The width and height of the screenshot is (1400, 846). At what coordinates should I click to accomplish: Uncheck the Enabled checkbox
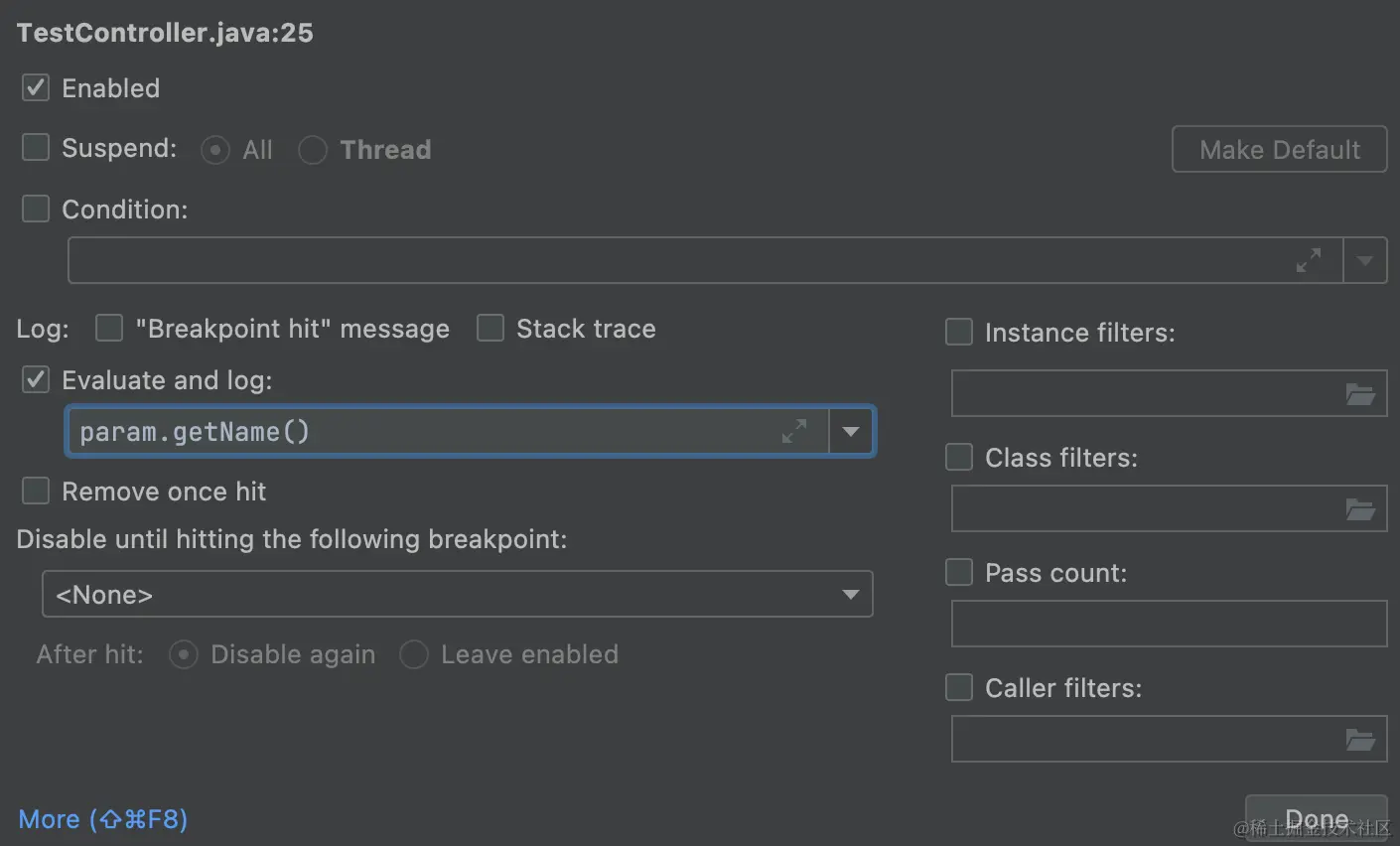tap(36, 87)
